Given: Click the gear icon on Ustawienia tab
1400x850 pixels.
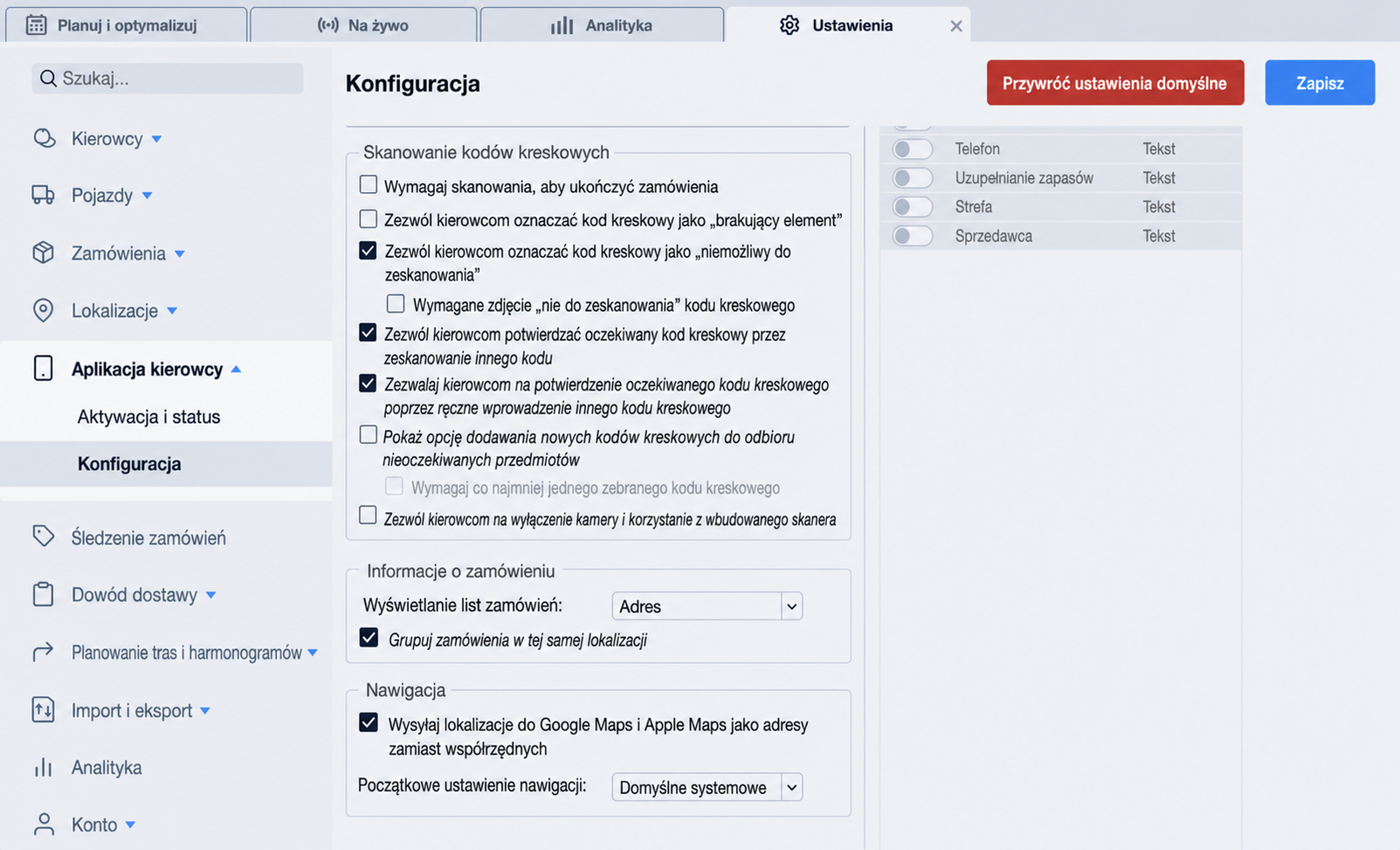Looking at the screenshot, I should tap(790, 25).
